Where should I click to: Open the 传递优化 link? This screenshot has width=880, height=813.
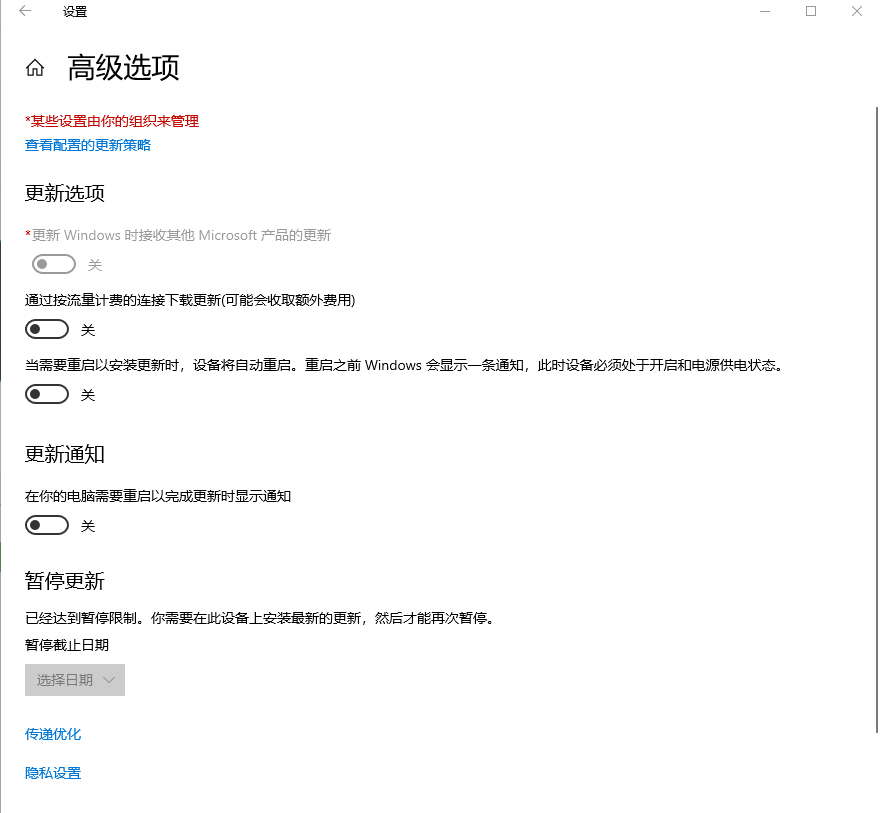coord(53,734)
